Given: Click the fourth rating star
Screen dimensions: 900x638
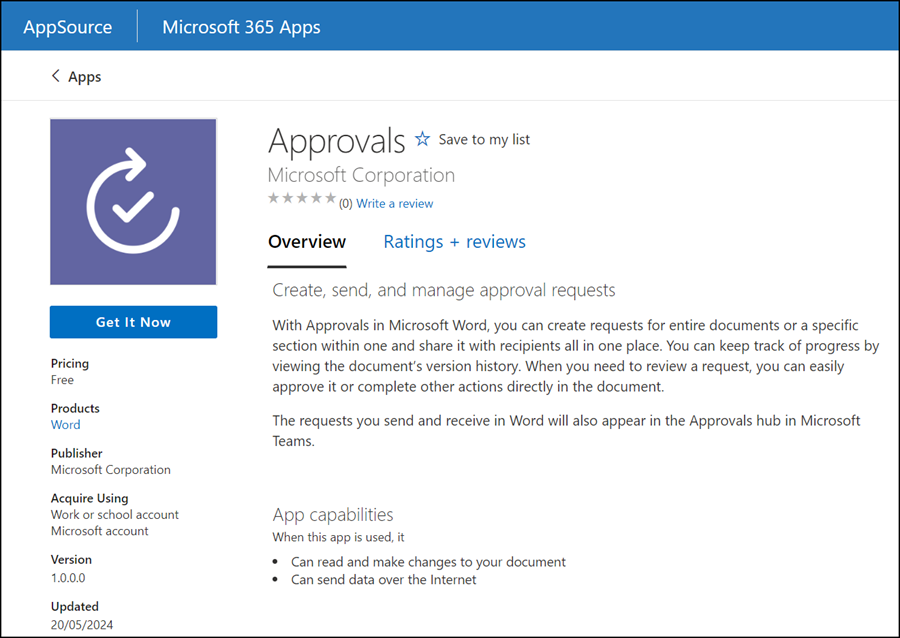Looking at the screenshot, I should [318, 198].
